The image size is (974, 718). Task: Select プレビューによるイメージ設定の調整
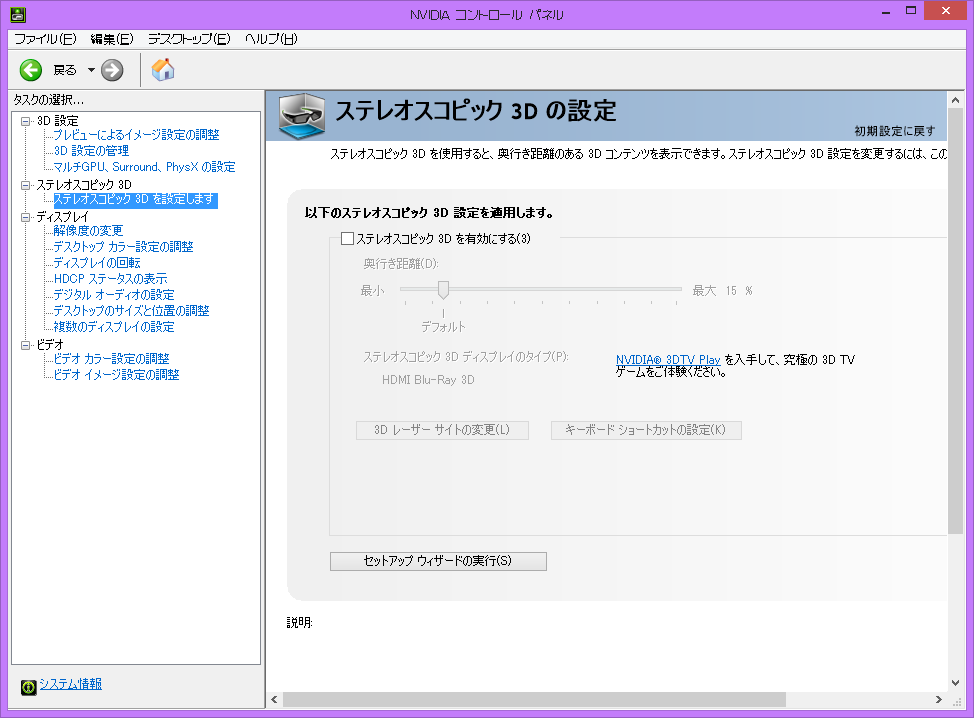click(136, 135)
